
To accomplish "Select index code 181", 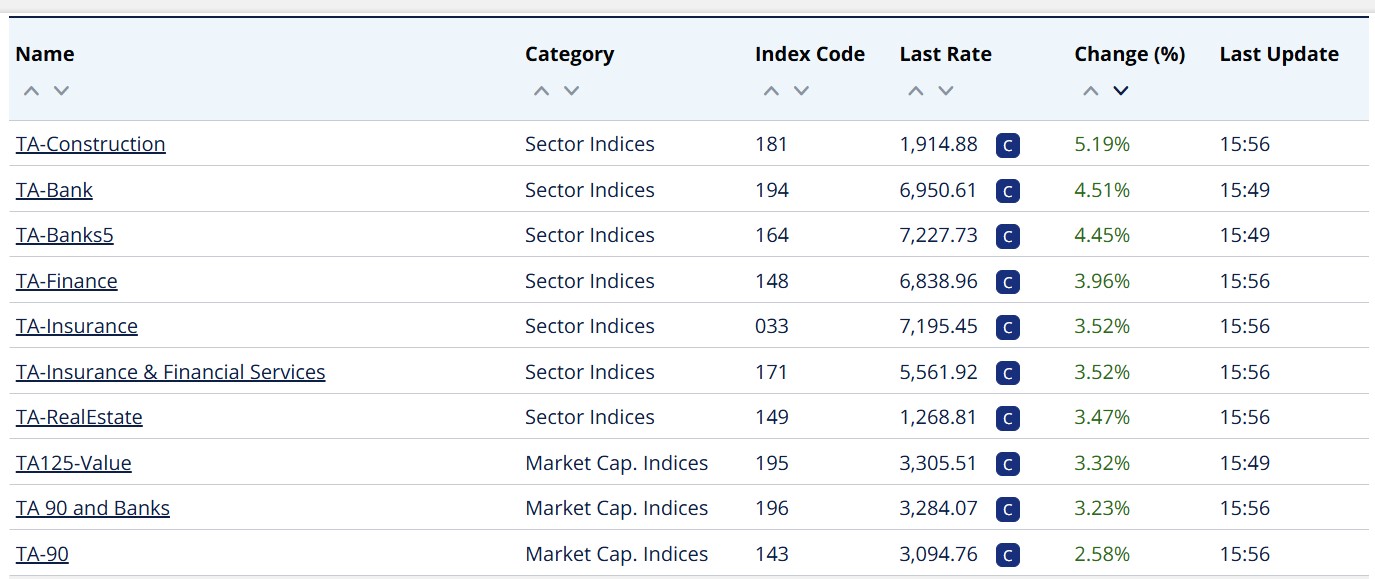I will click(771, 144).
